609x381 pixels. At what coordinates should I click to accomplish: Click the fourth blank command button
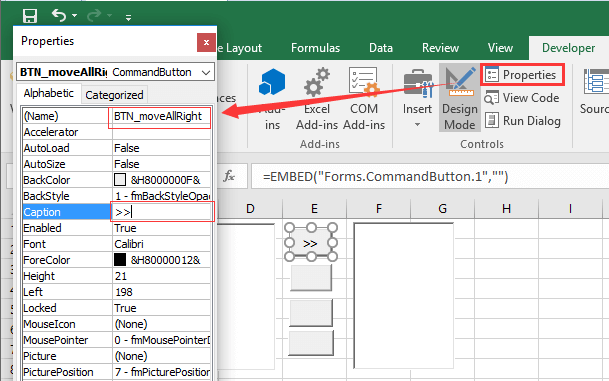(x=311, y=343)
